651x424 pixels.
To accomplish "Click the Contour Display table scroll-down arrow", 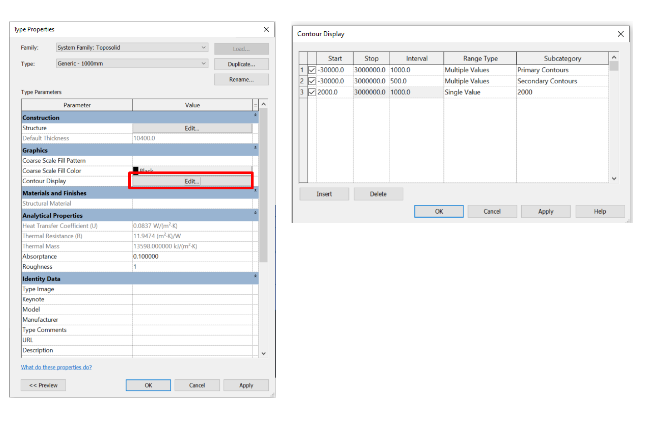I will point(614,178).
